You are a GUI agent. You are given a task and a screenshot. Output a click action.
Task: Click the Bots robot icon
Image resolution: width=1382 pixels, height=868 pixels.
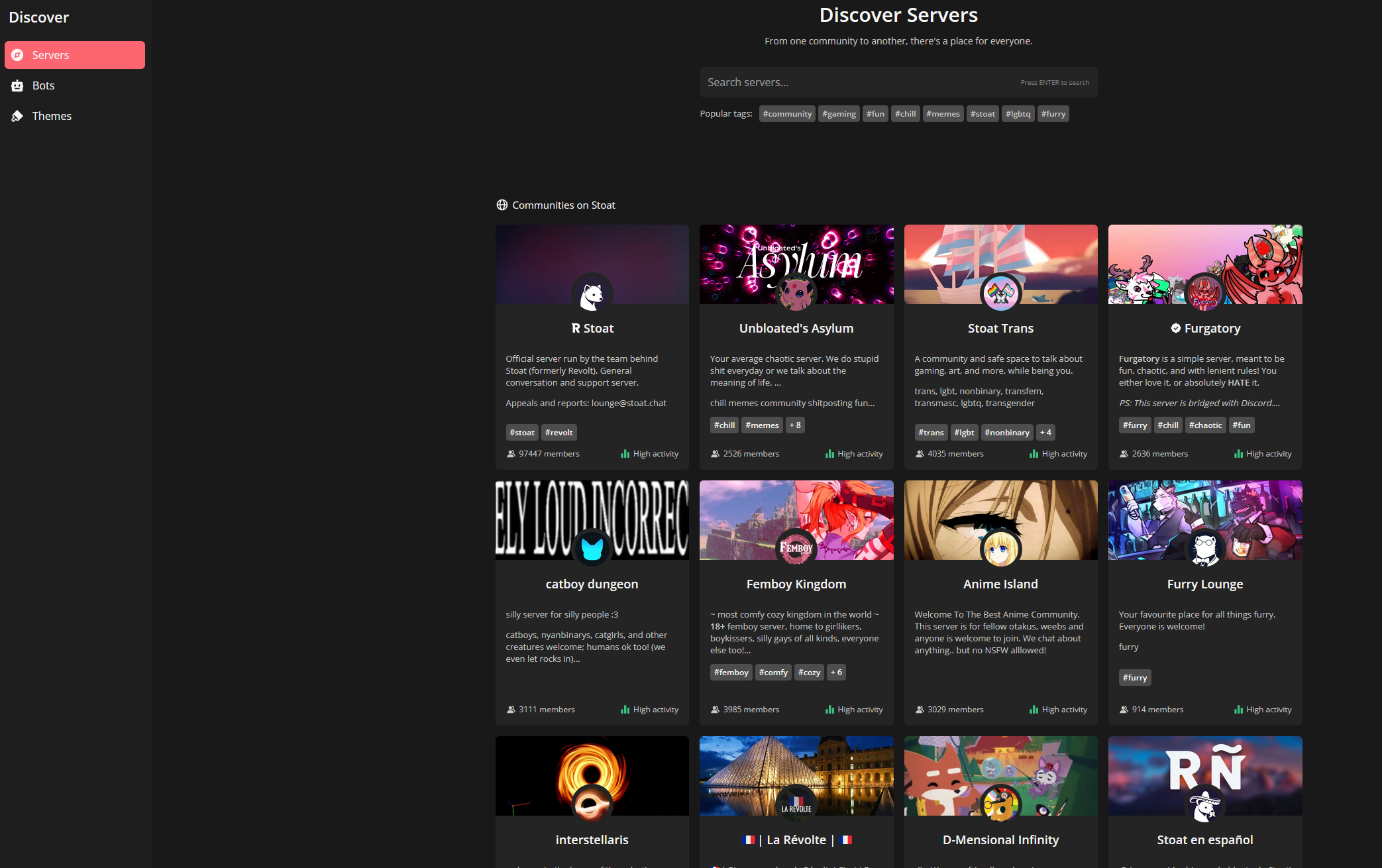[x=18, y=85]
